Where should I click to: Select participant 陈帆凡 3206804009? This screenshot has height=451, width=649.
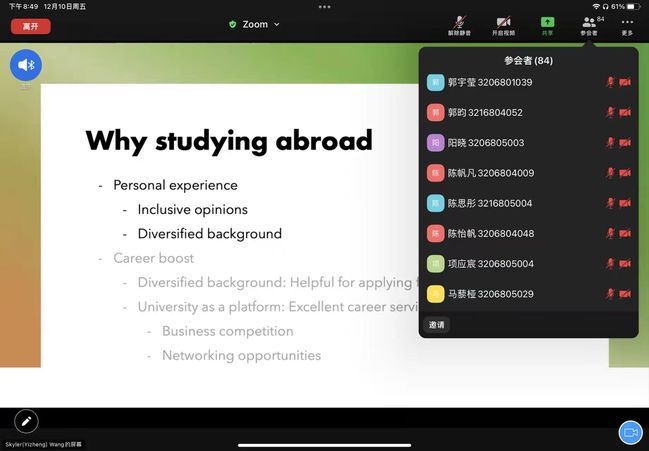[490, 173]
